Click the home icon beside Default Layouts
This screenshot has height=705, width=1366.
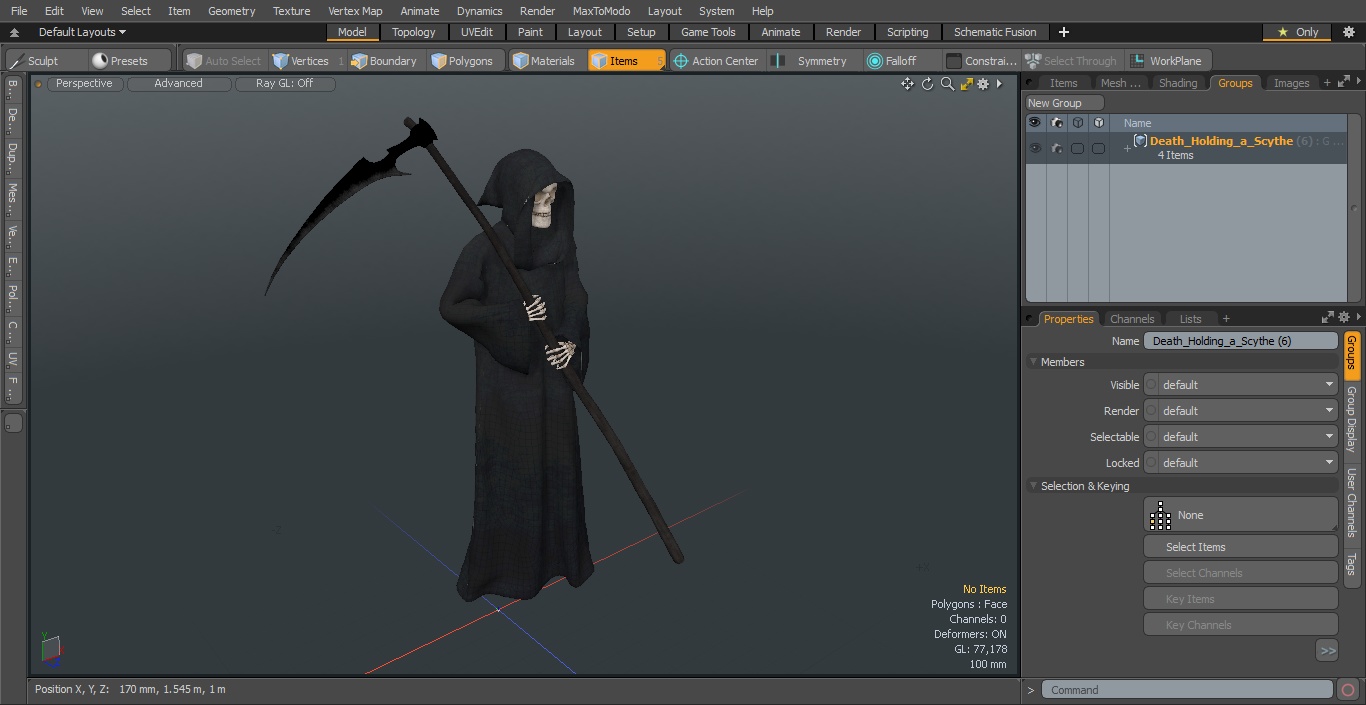click(x=14, y=32)
